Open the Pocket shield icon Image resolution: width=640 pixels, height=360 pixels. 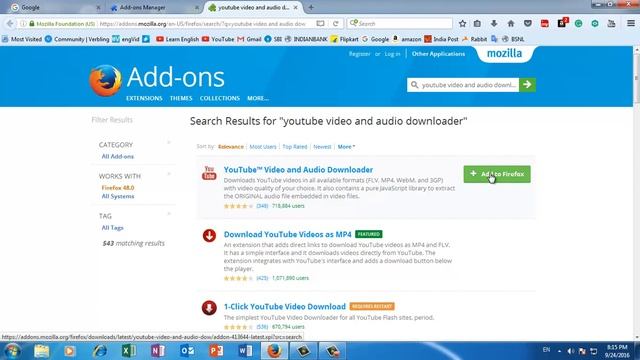[528, 24]
